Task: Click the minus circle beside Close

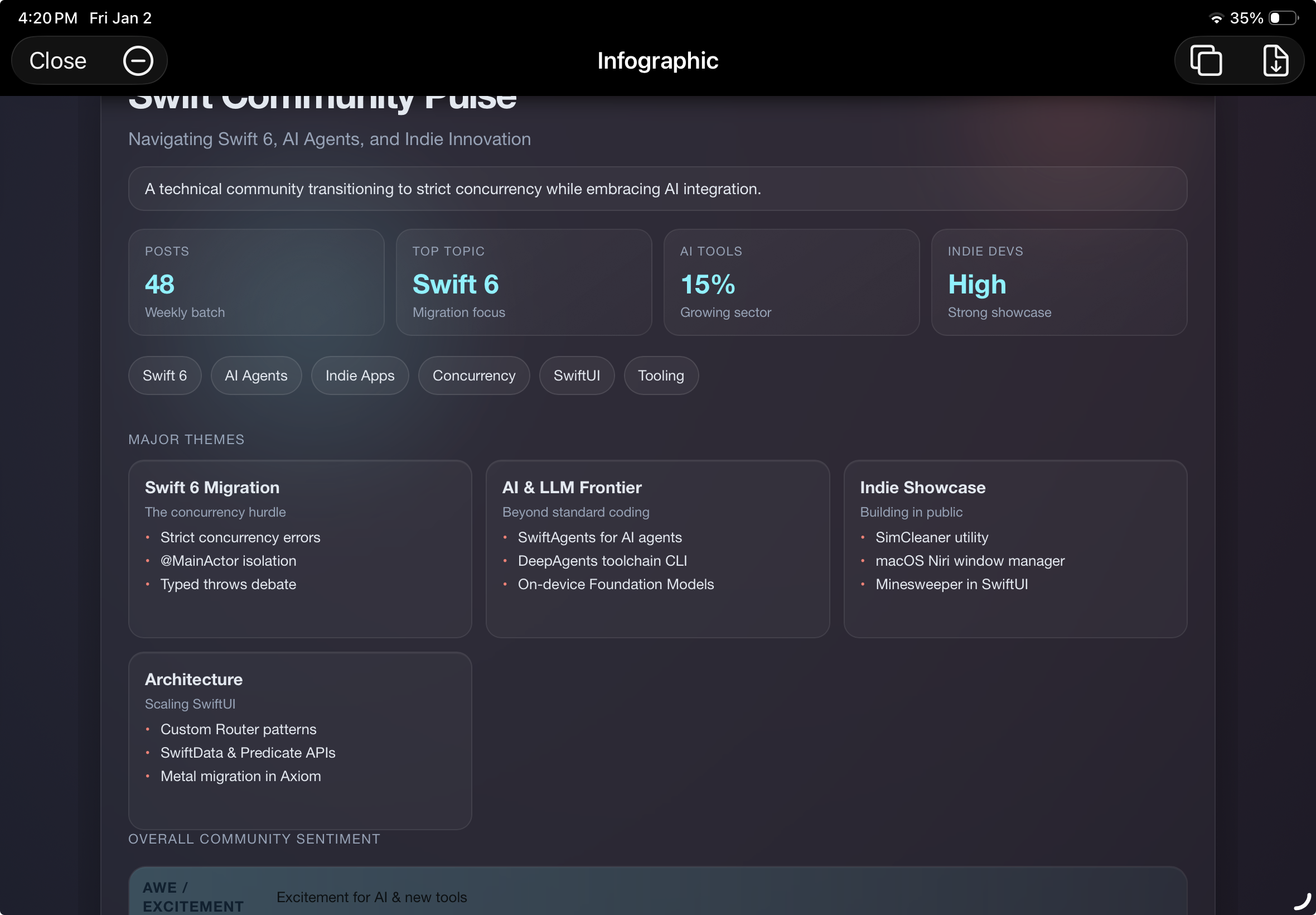Action: [139, 60]
